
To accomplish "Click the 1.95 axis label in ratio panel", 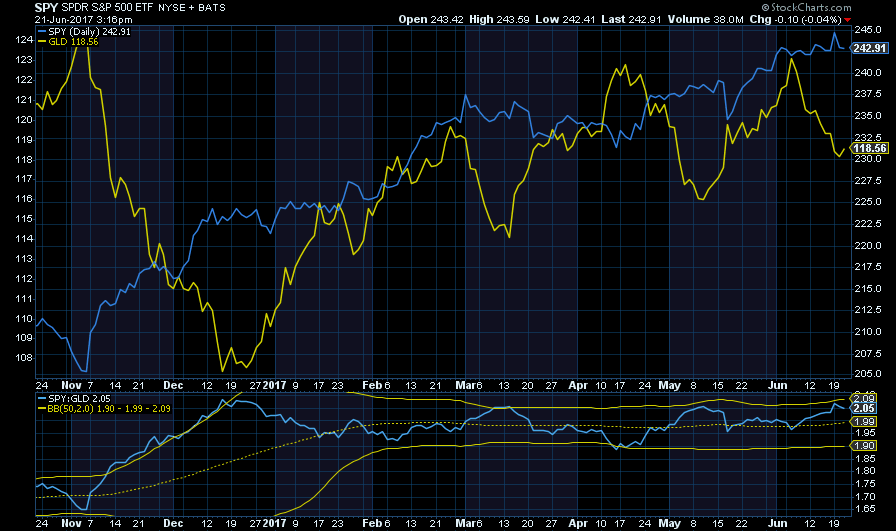I will pyautogui.click(x=865, y=433).
